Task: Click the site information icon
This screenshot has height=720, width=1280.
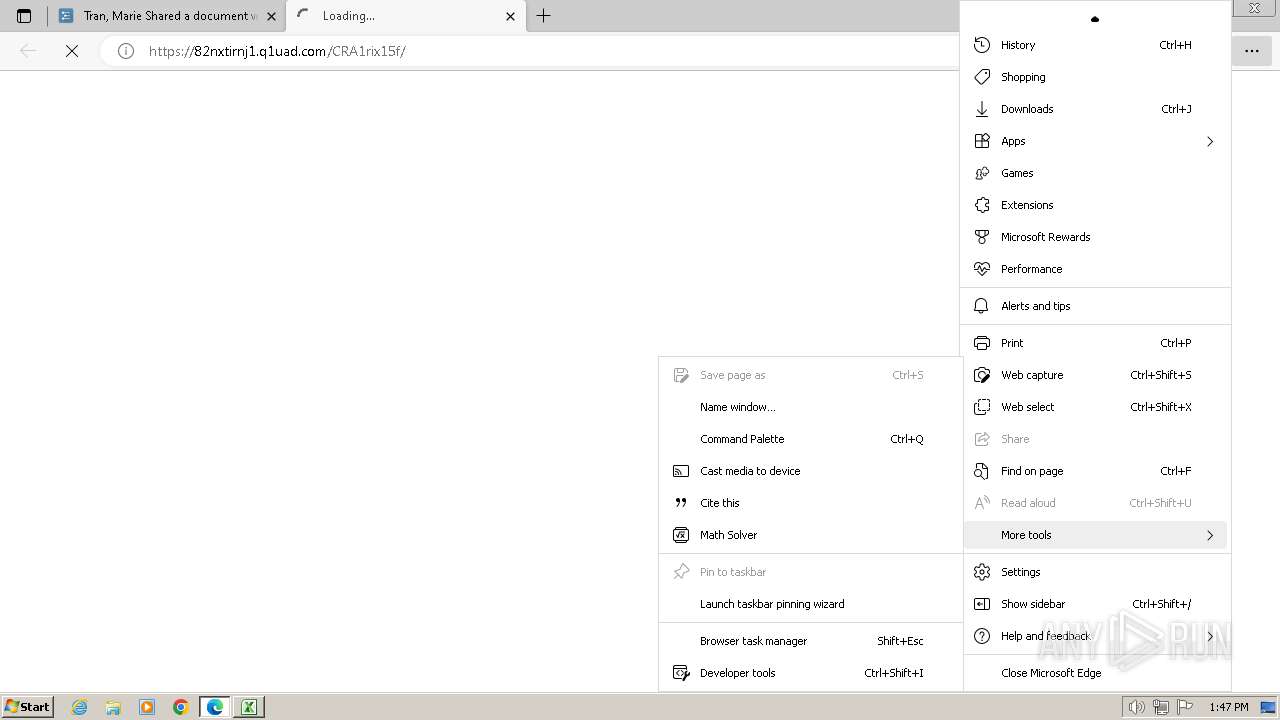Action: [x=126, y=51]
